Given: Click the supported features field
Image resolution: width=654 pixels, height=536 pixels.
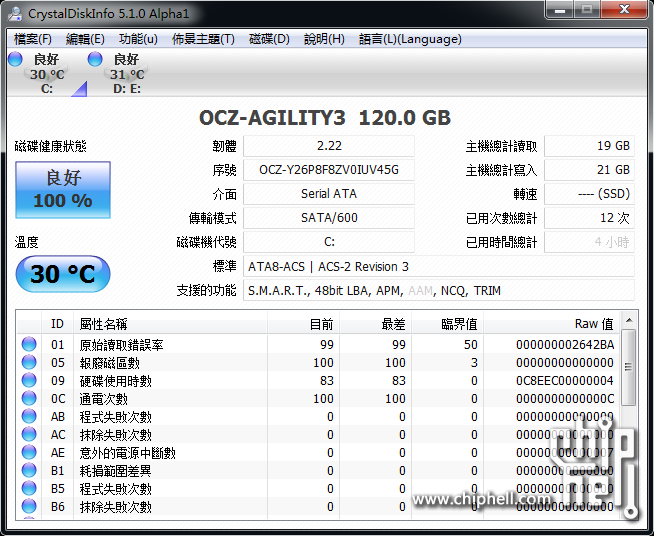Looking at the screenshot, I should coord(439,290).
